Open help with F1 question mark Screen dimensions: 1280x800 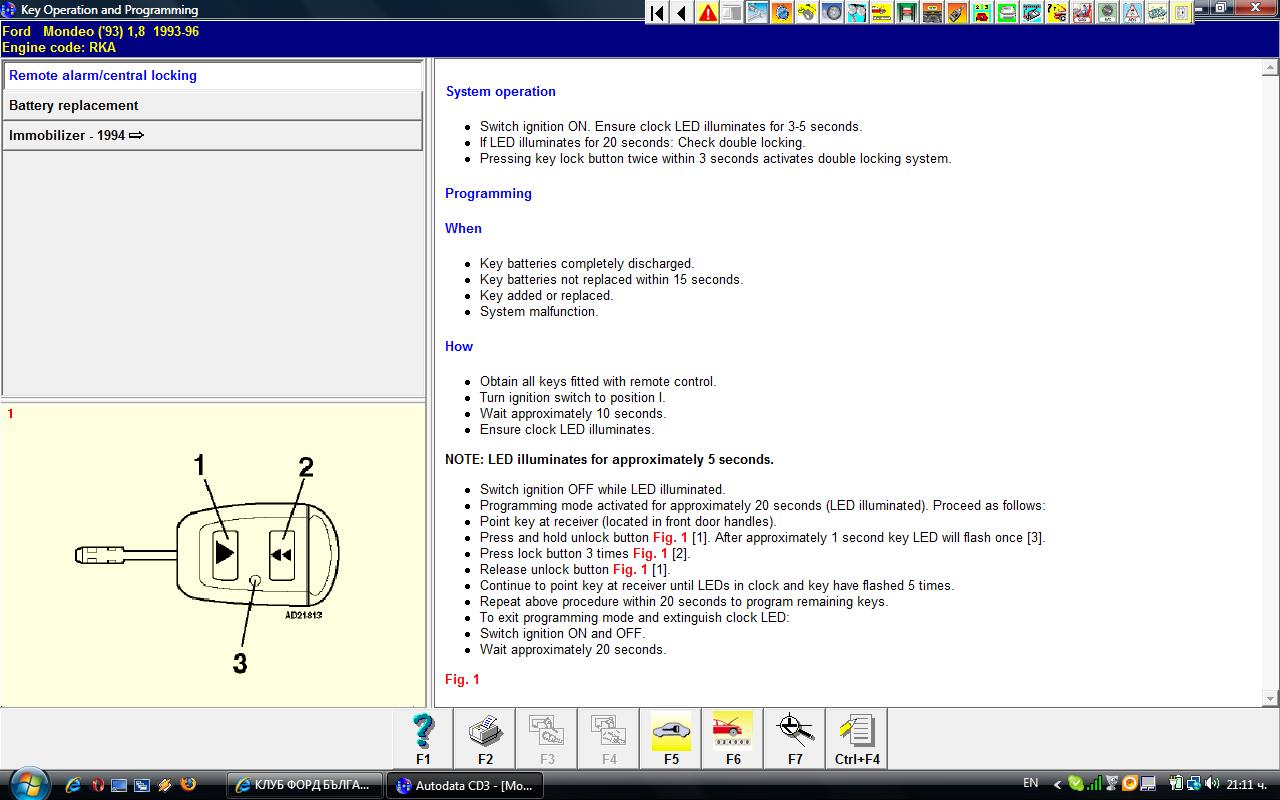423,739
